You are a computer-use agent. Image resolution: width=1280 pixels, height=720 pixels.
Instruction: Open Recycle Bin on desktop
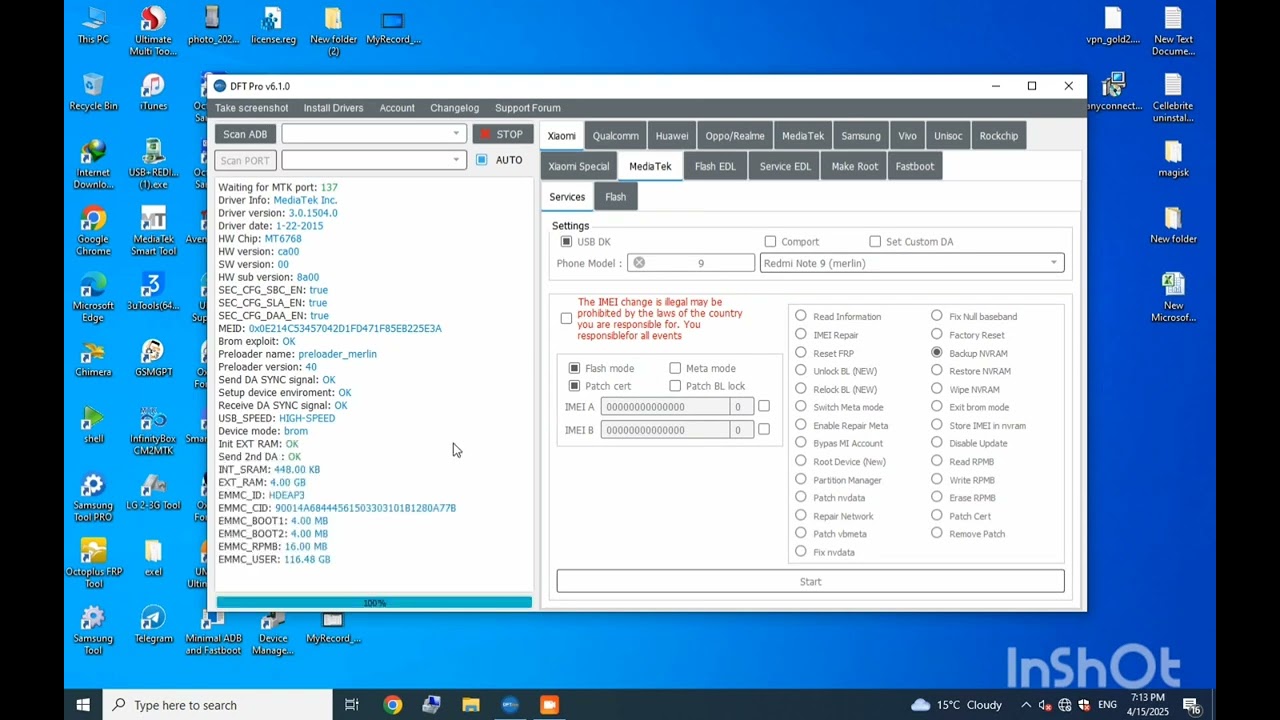pos(93,92)
